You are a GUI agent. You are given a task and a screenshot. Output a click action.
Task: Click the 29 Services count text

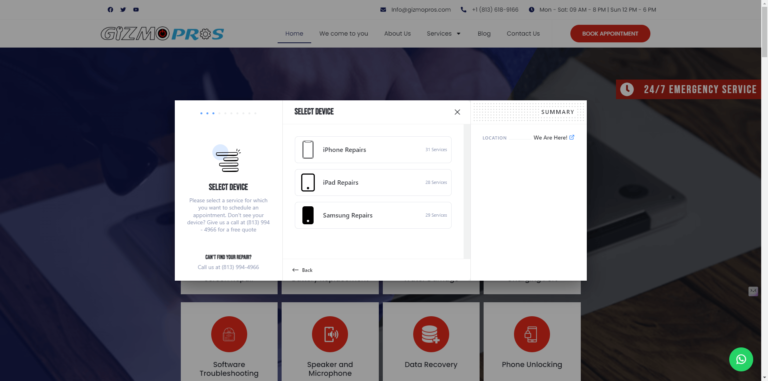(436, 215)
